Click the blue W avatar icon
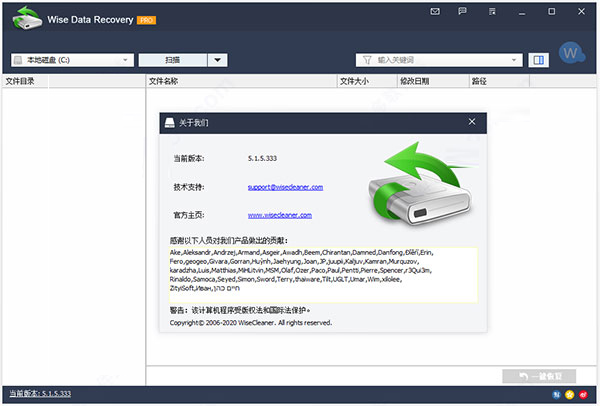The width and height of the screenshot is (600, 406). click(x=571, y=53)
